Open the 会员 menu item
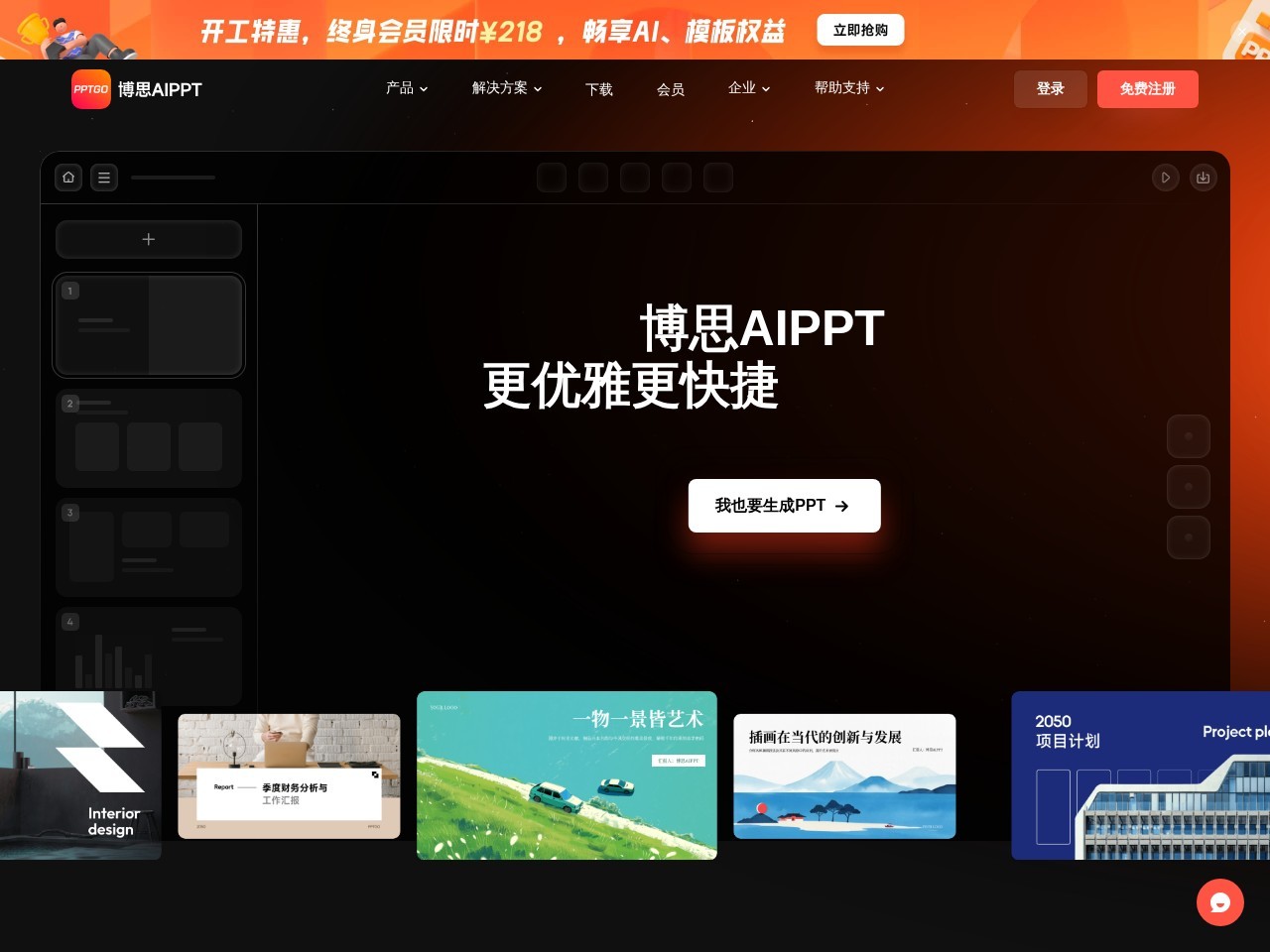Screen dimensions: 1270x952 671,89
